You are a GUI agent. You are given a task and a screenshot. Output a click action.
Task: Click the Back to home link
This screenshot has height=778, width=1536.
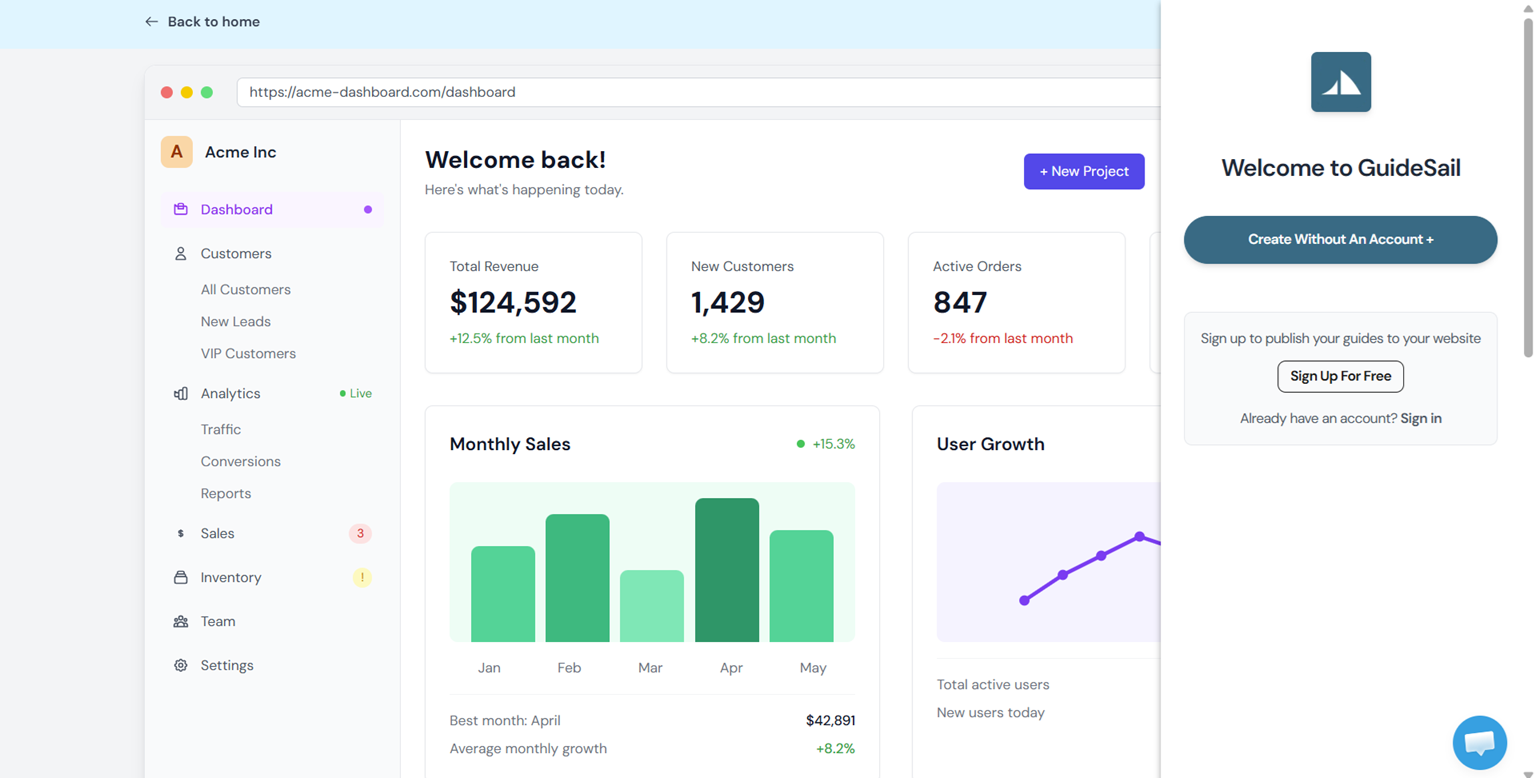click(x=202, y=22)
